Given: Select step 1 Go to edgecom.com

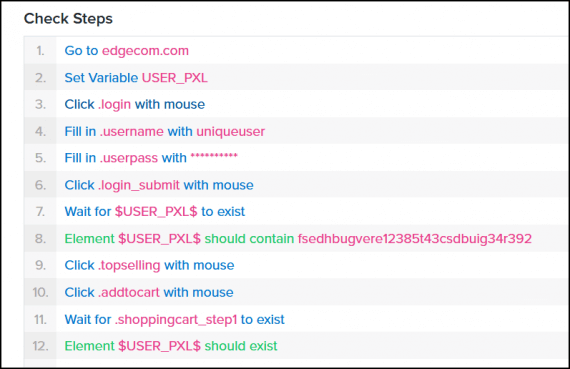Looking at the screenshot, I should (x=295, y=50).
